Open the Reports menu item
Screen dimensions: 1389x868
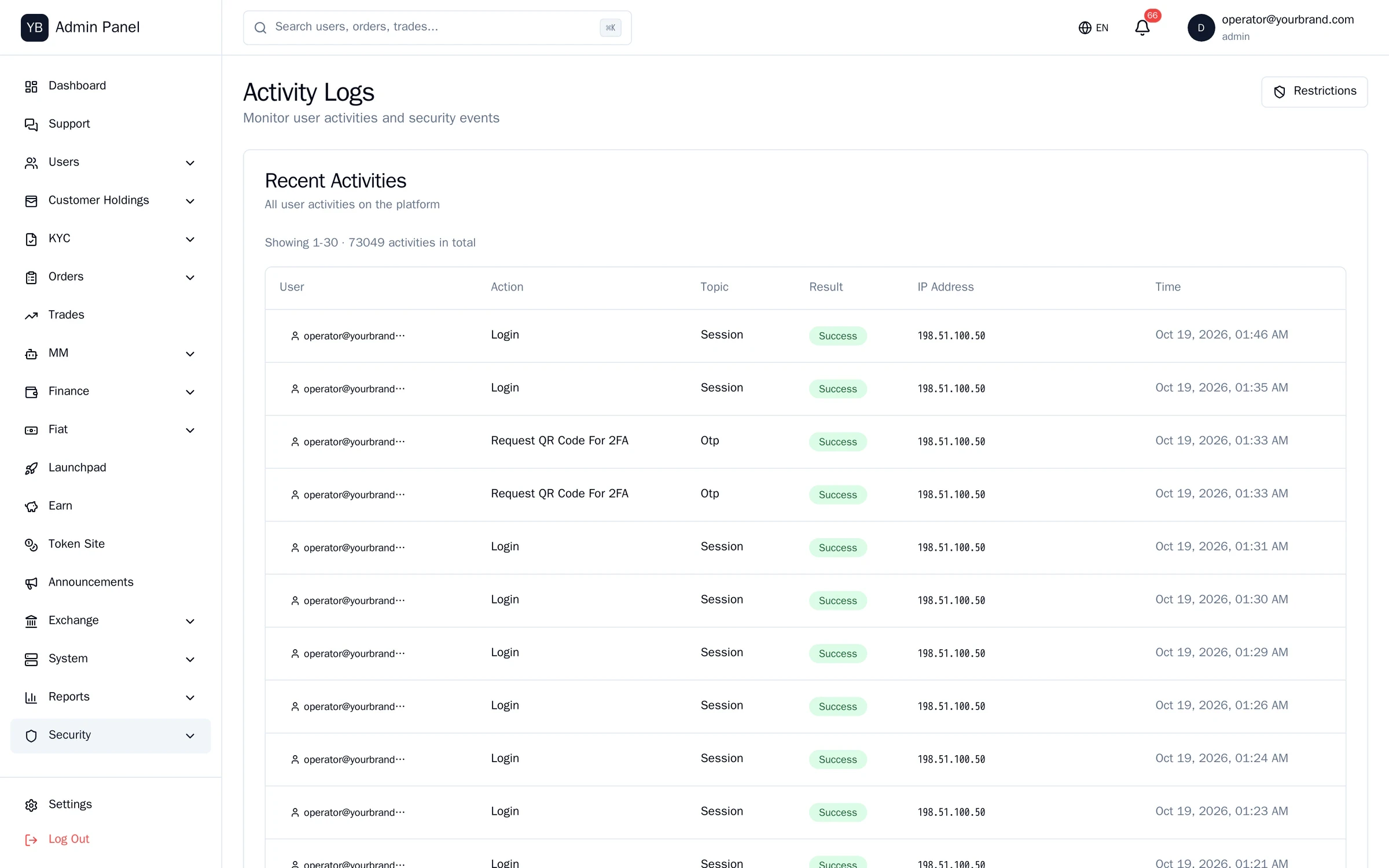[111, 698]
